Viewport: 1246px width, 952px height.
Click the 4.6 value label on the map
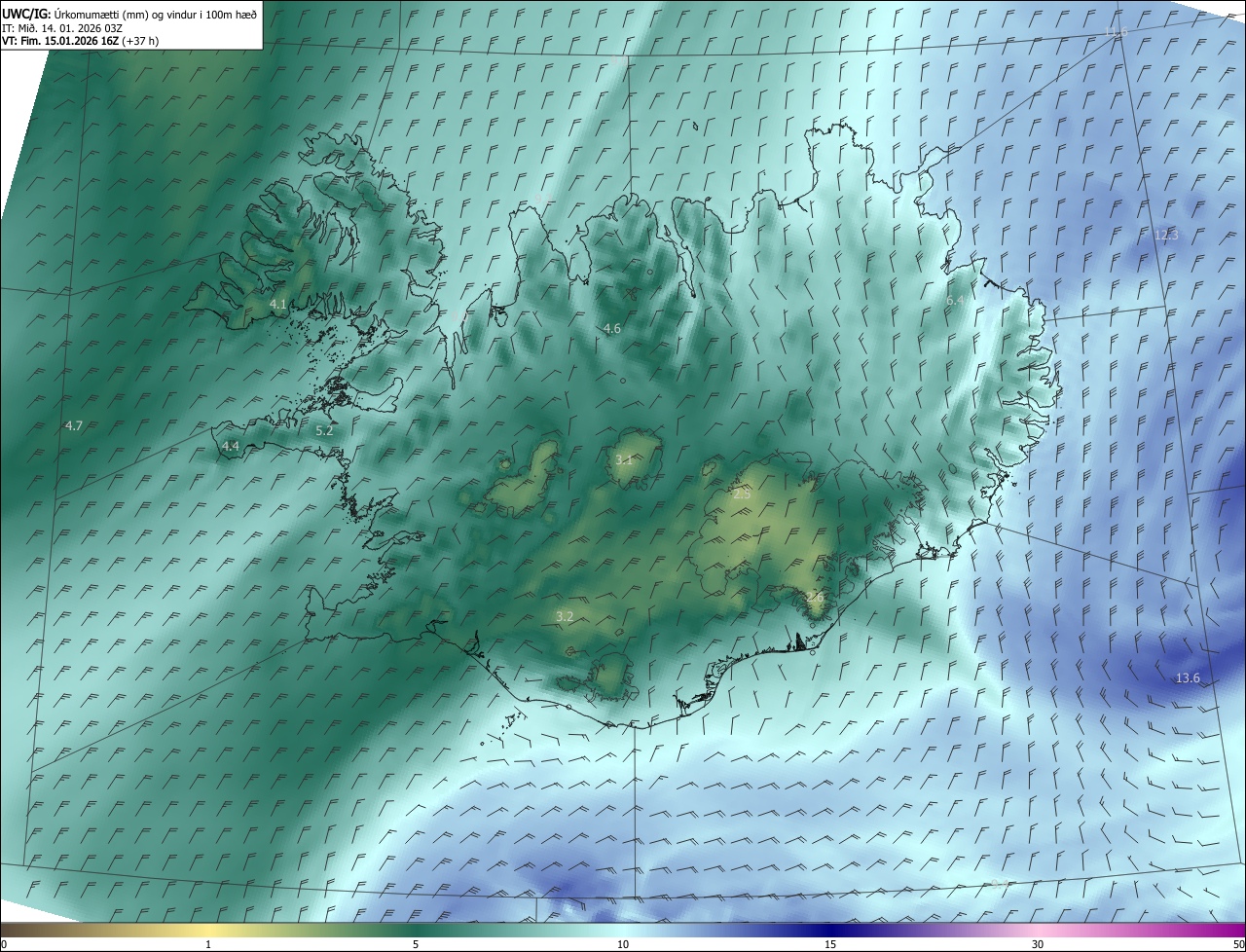click(x=611, y=329)
